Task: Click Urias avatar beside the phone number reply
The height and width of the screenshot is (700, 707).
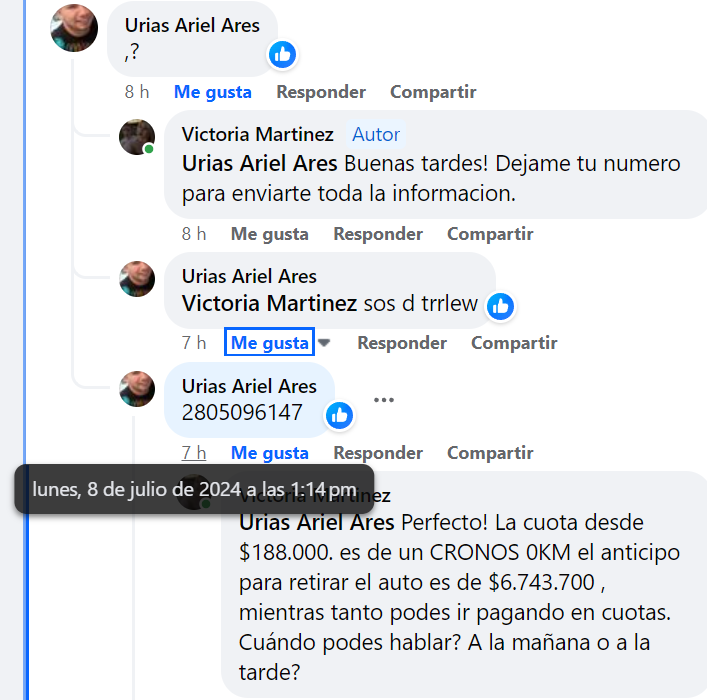Action: (x=137, y=389)
